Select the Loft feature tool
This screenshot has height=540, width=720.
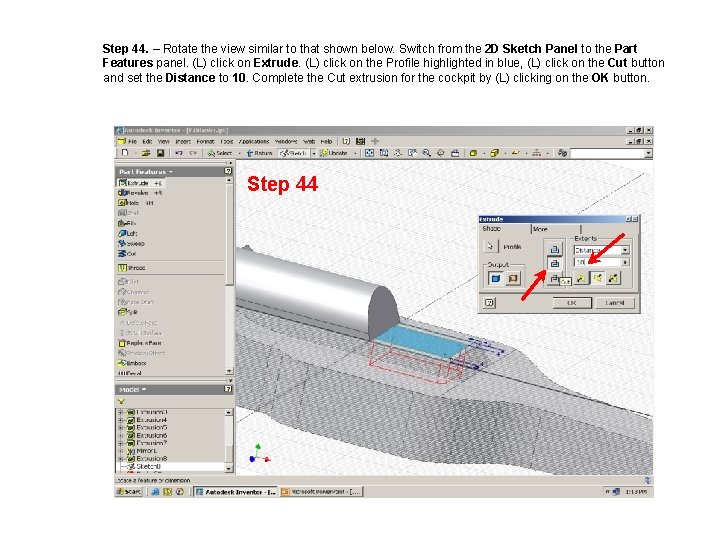[128, 233]
